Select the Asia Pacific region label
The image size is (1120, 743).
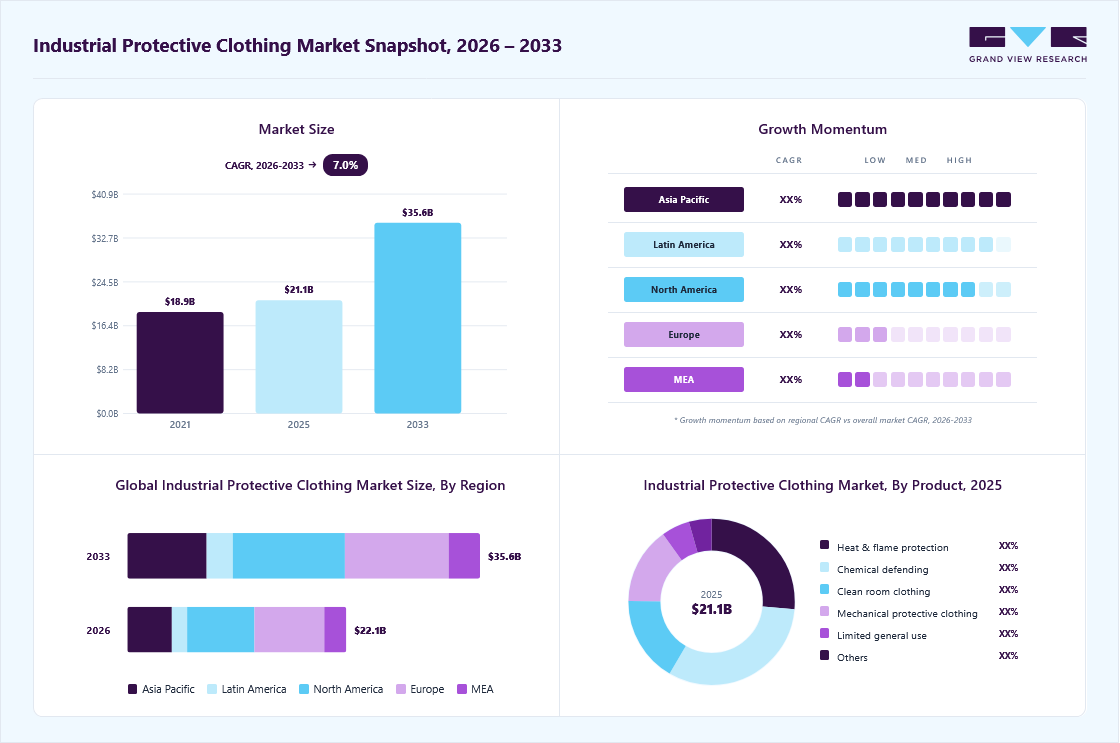pos(684,199)
